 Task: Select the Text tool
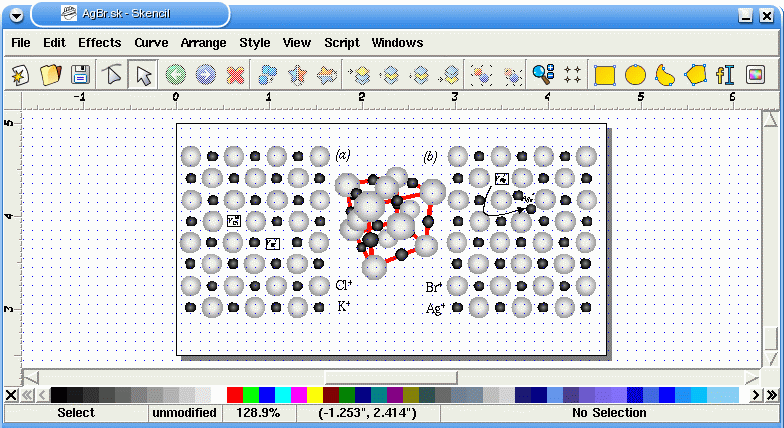pos(725,75)
